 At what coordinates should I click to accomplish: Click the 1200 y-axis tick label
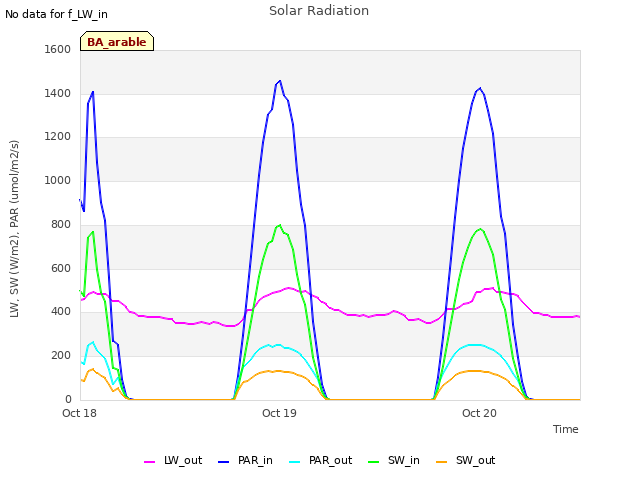pos(58,137)
